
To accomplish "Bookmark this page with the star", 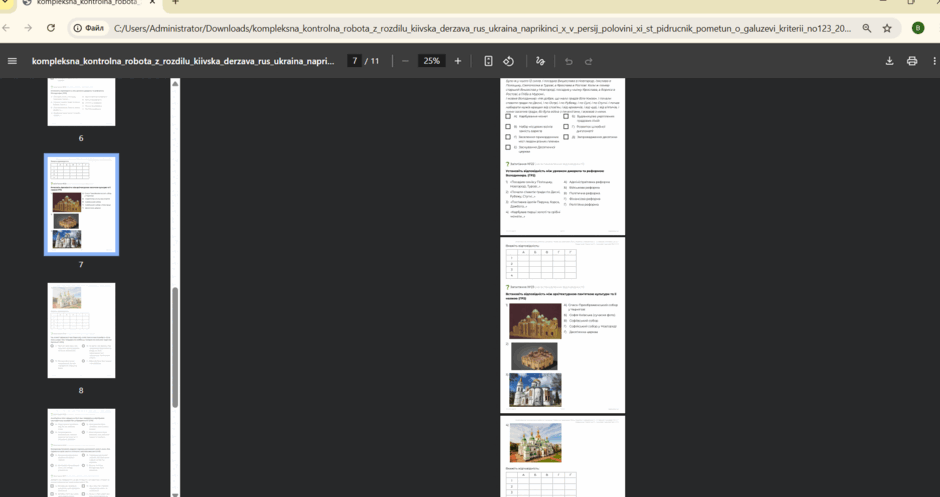I will pos(887,28).
